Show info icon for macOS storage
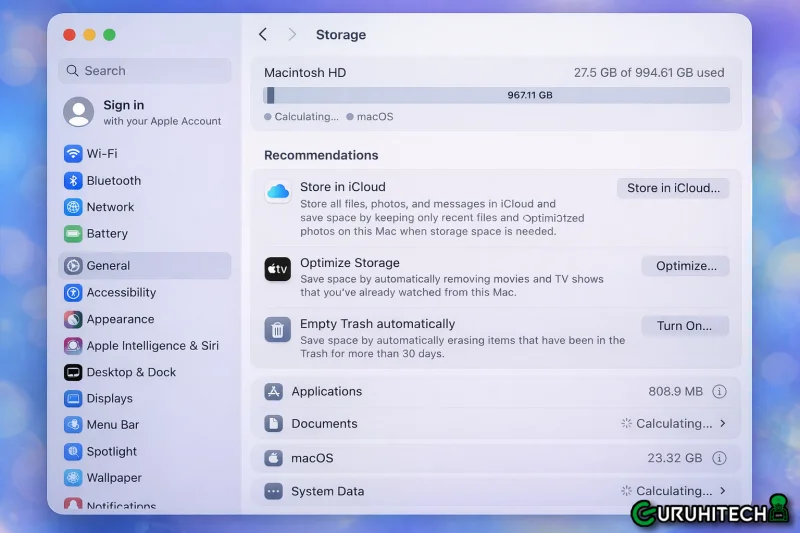 tap(719, 458)
